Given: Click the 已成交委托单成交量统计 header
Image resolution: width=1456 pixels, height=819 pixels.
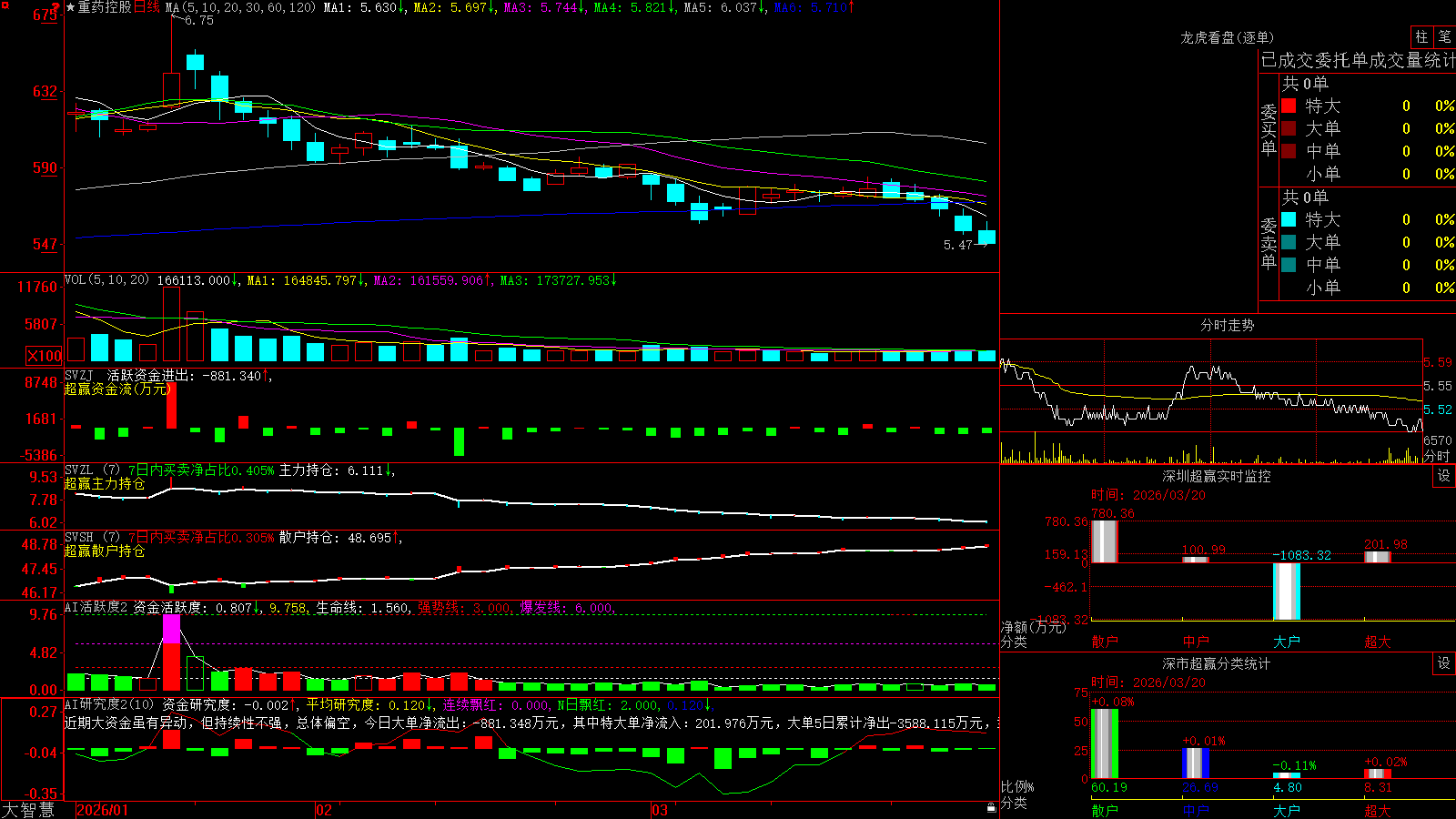Looking at the screenshot, I should pos(1358,60).
